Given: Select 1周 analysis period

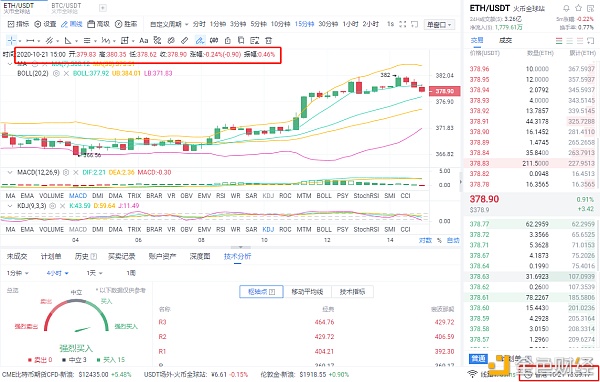Looking at the screenshot, I should 130,273.
